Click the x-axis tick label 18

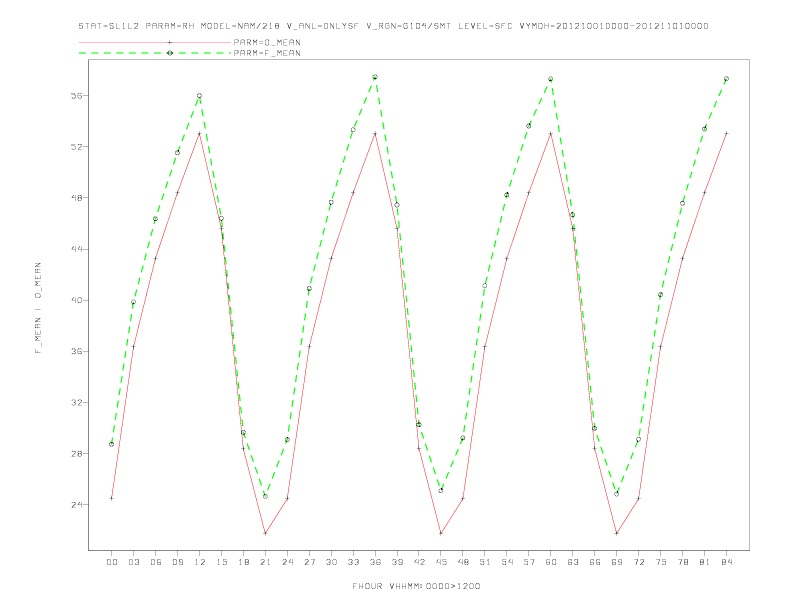point(243,562)
